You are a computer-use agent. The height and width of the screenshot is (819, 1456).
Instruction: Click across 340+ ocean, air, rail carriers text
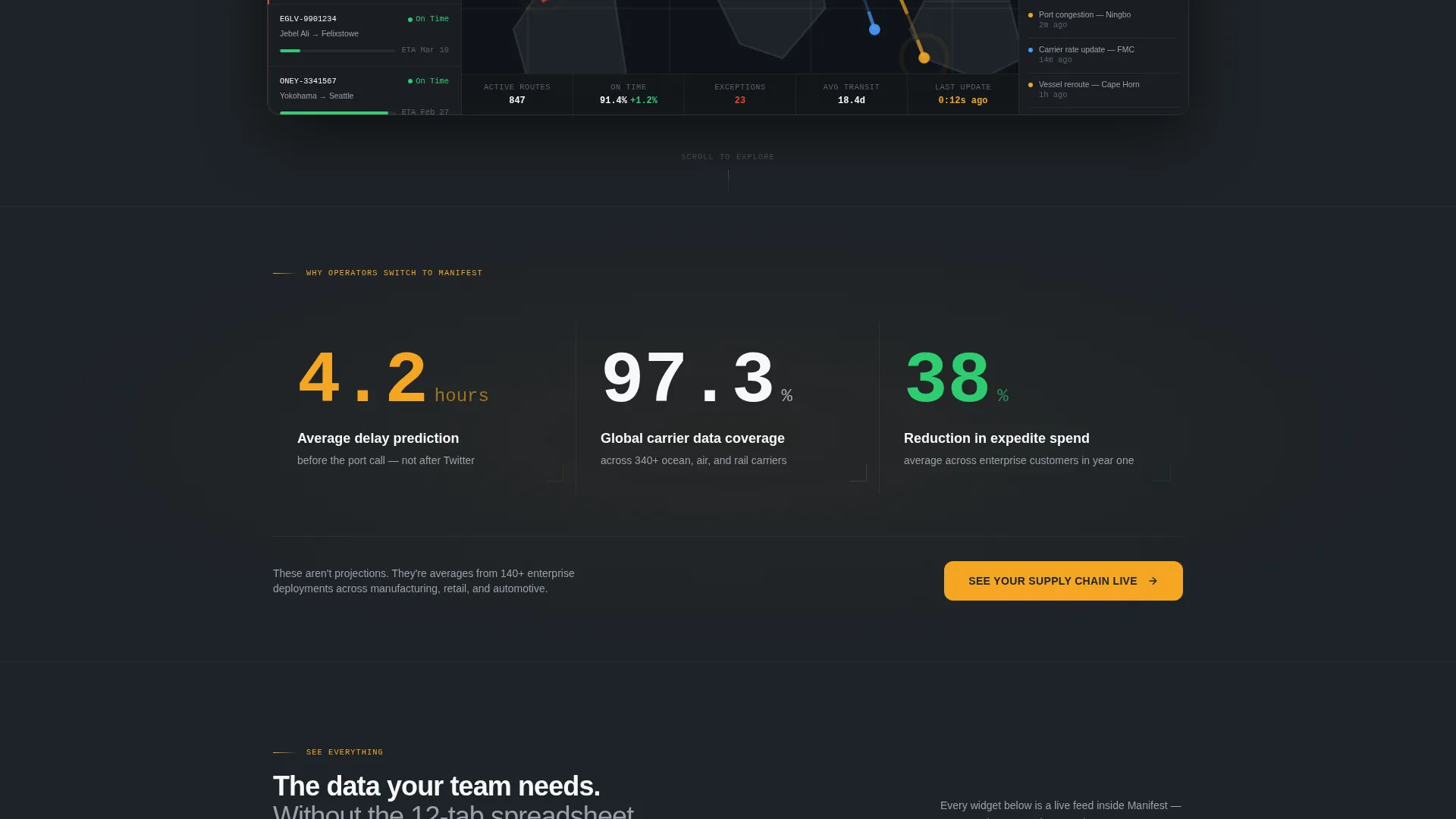693,460
